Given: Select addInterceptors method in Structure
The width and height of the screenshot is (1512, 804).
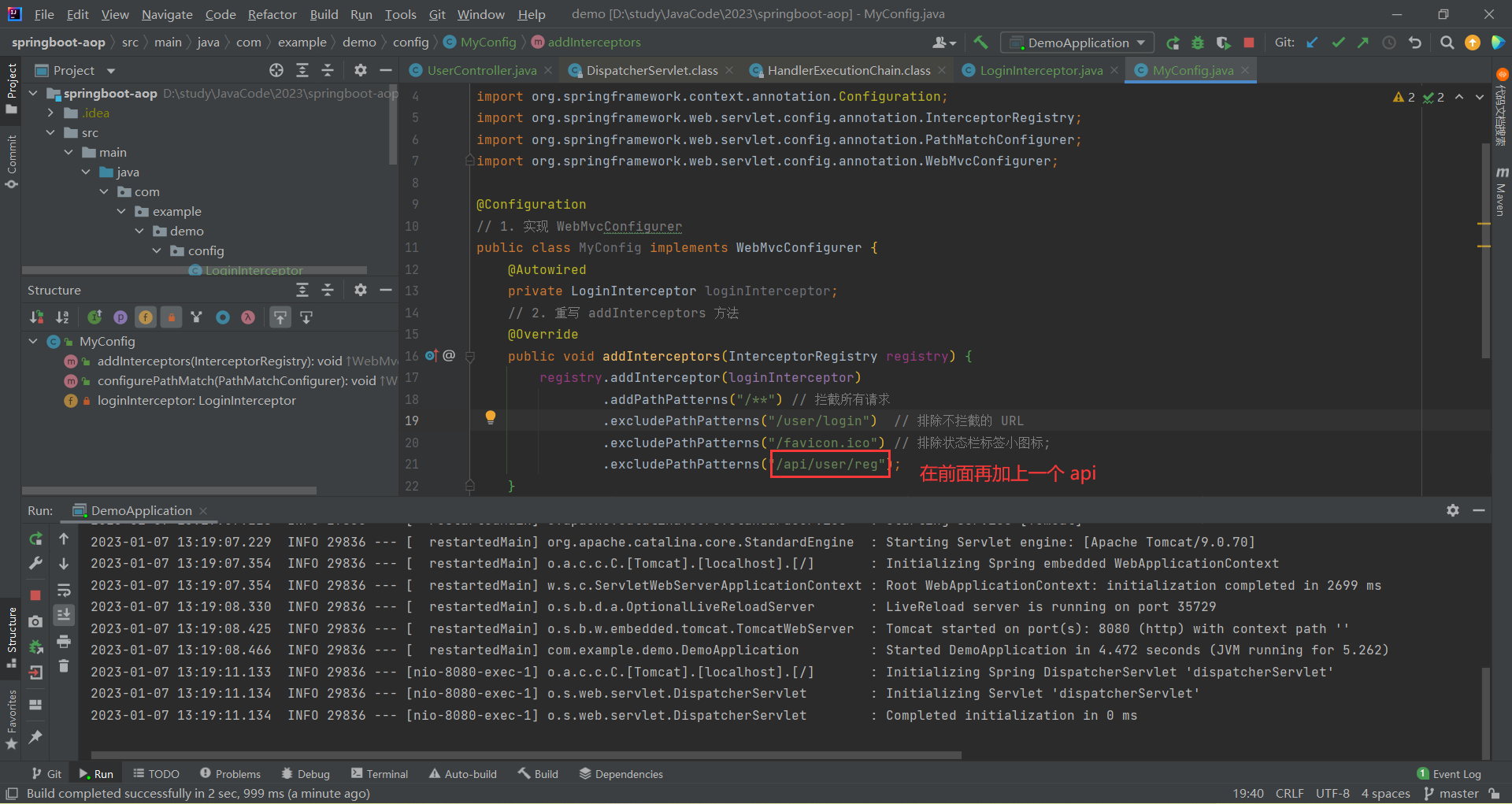Looking at the screenshot, I should coord(220,361).
